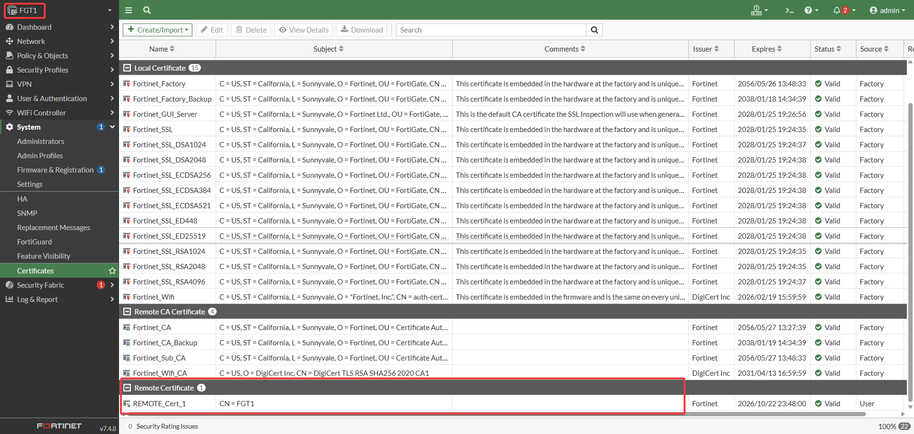Click the Fortinet_CA certificate icon
The height and width of the screenshot is (434, 914).
tap(126, 327)
